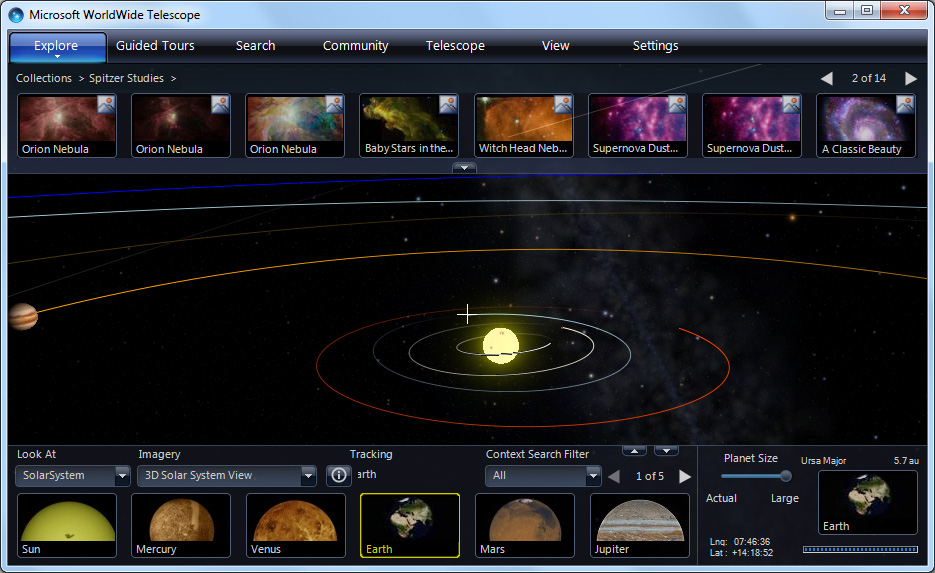Click the blue zoom level bar
This screenshot has width=935, height=573.
tap(860, 549)
